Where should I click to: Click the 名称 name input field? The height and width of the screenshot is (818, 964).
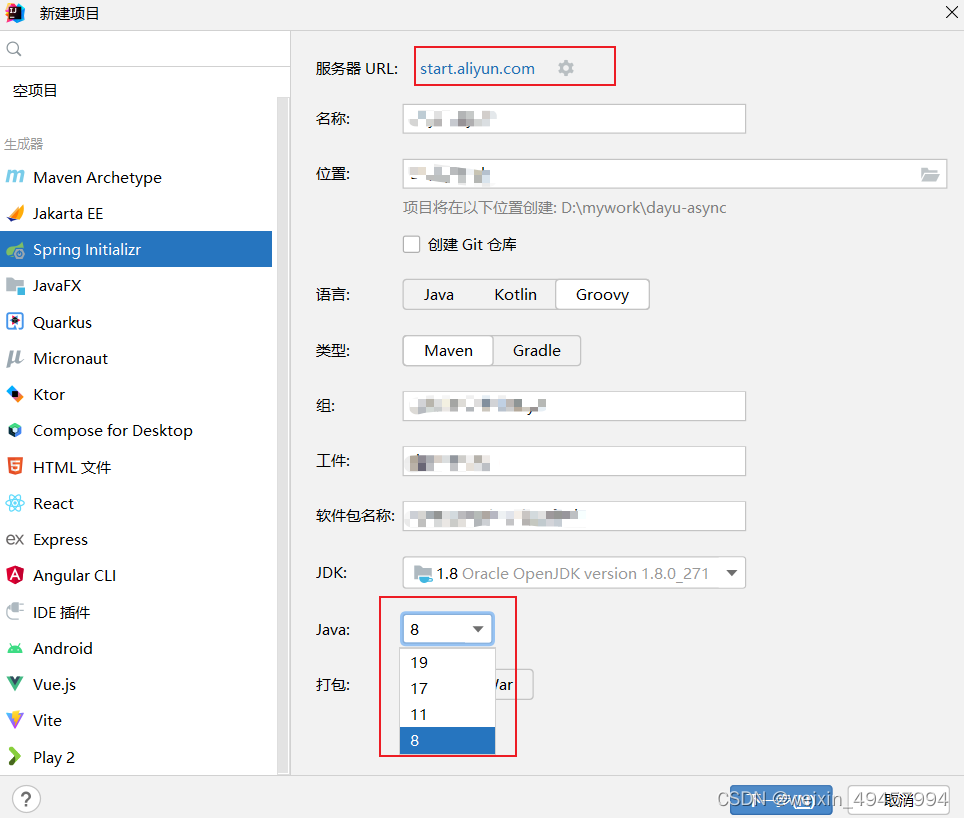coord(574,119)
